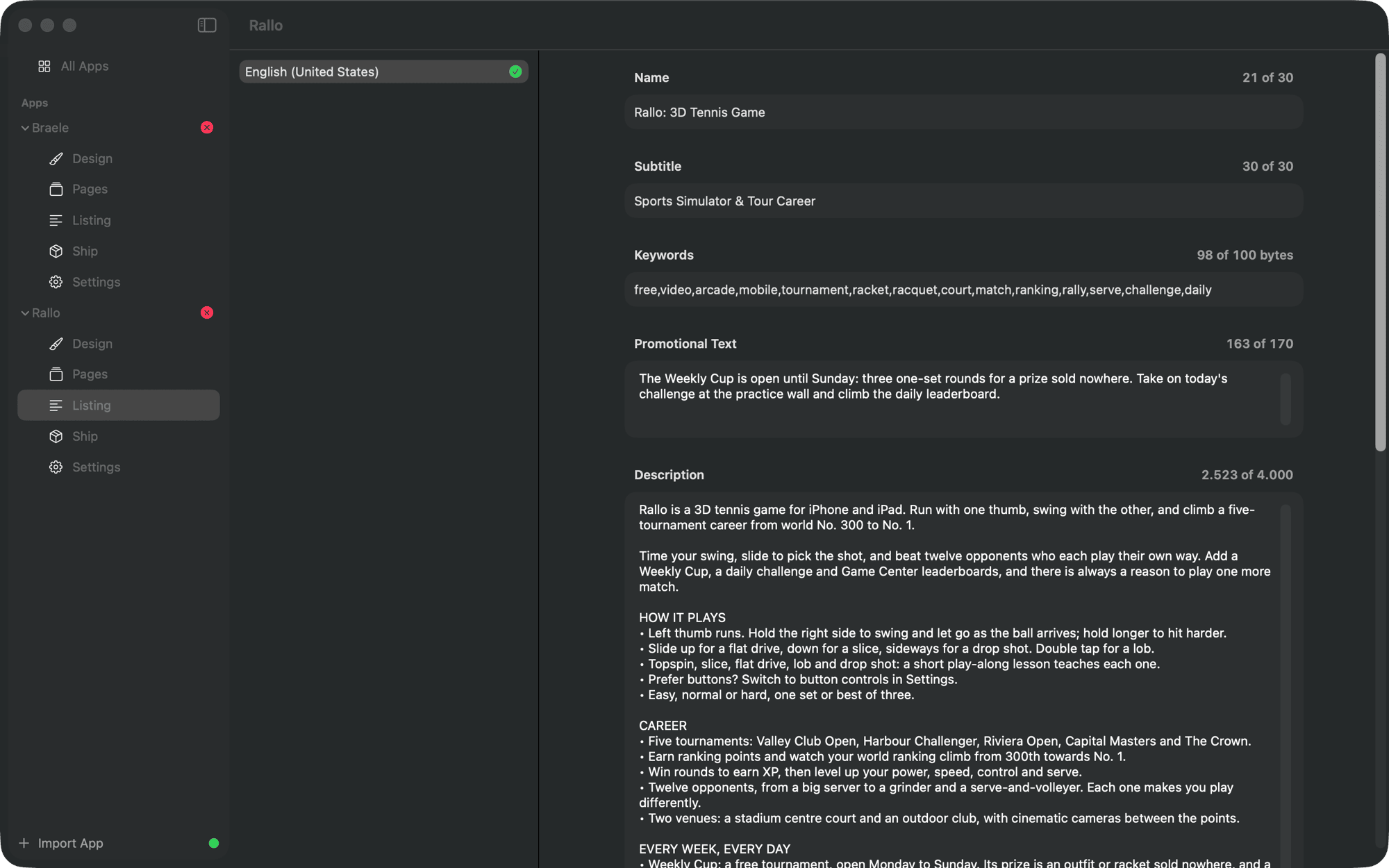Screen dimensions: 1389x868
Task: Click into the Promotional Text area
Action: tap(963, 399)
